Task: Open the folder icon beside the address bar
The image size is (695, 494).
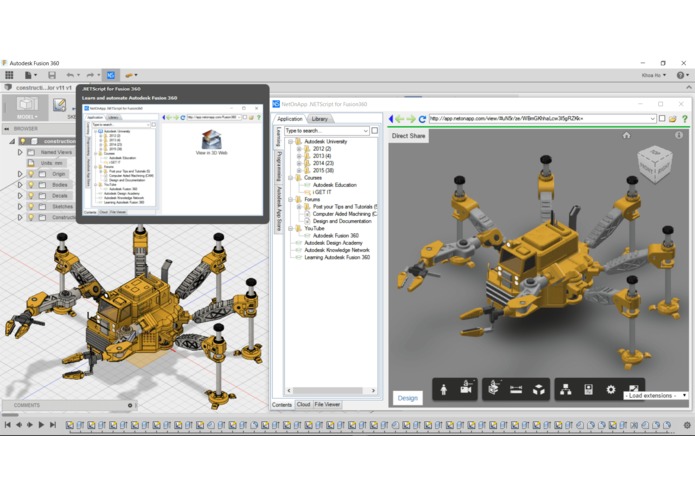Action: point(673,118)
